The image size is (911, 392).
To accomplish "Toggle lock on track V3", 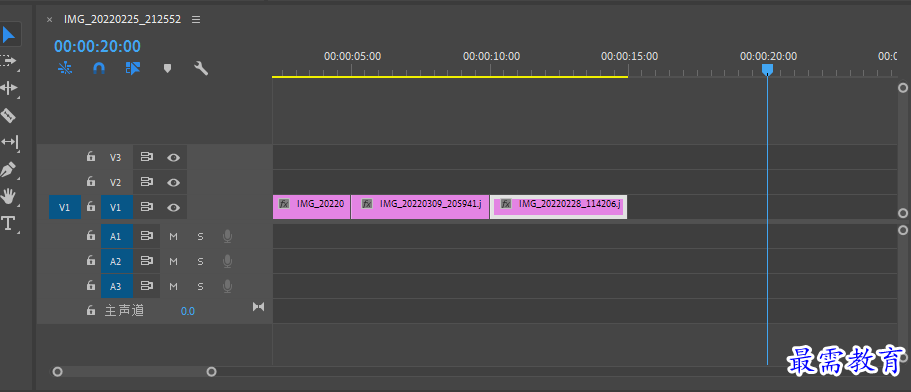I will 91,157.
